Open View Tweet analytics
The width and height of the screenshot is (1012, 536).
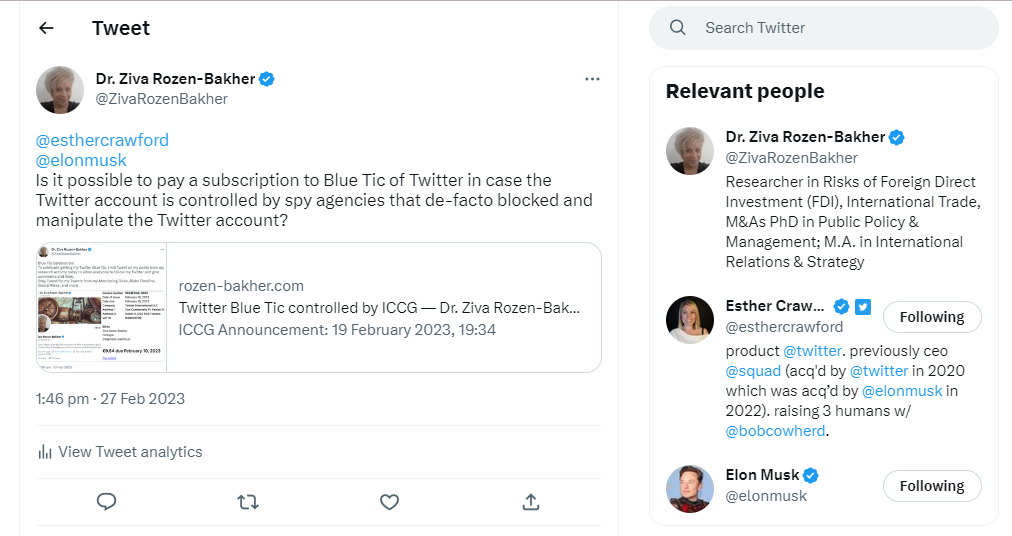120,452
